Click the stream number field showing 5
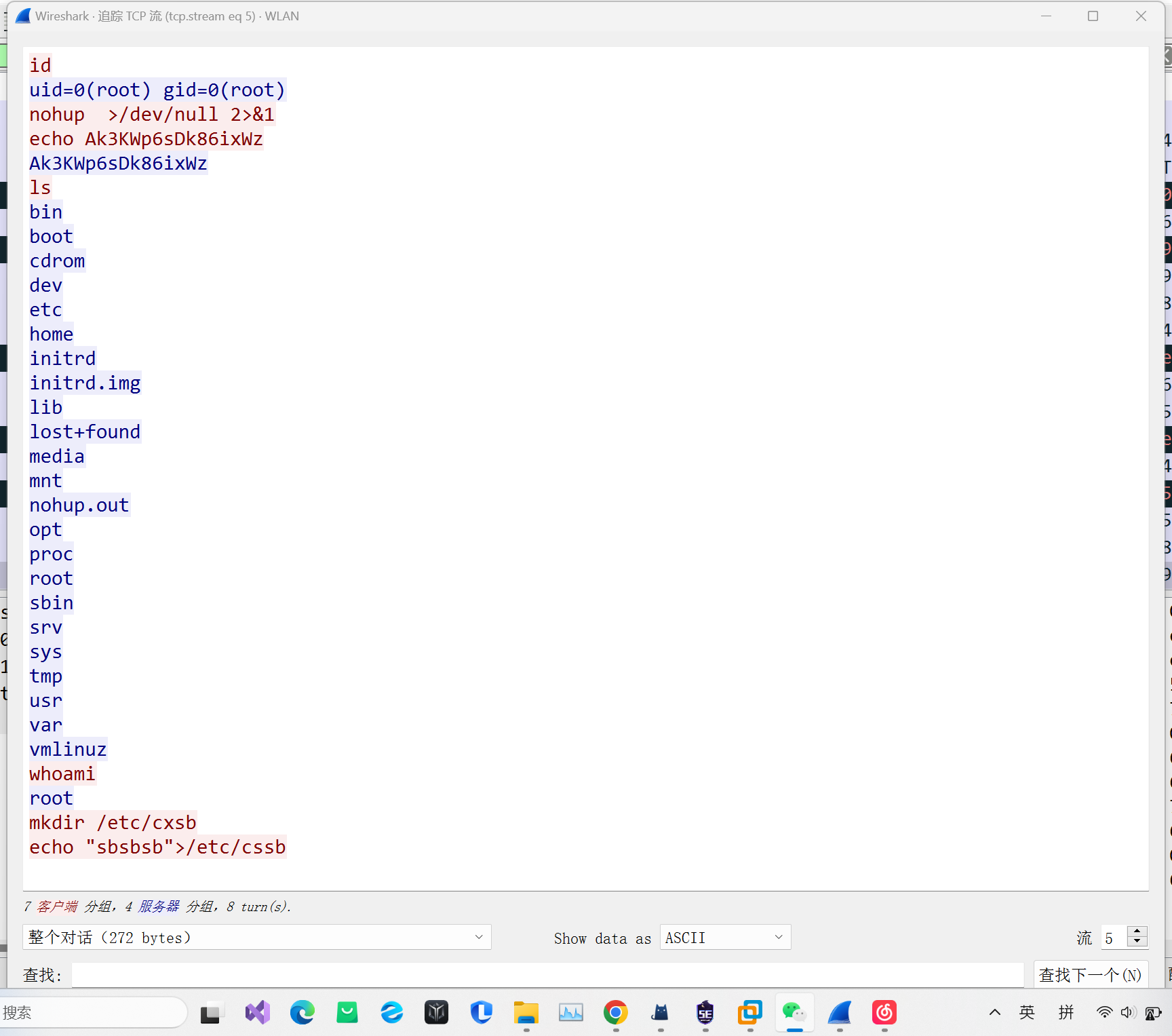The image size is (1172, 1036). [1114, 938]
